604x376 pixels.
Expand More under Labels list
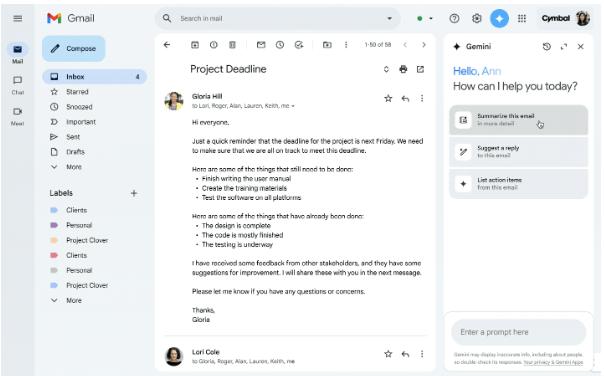(66, 300)
